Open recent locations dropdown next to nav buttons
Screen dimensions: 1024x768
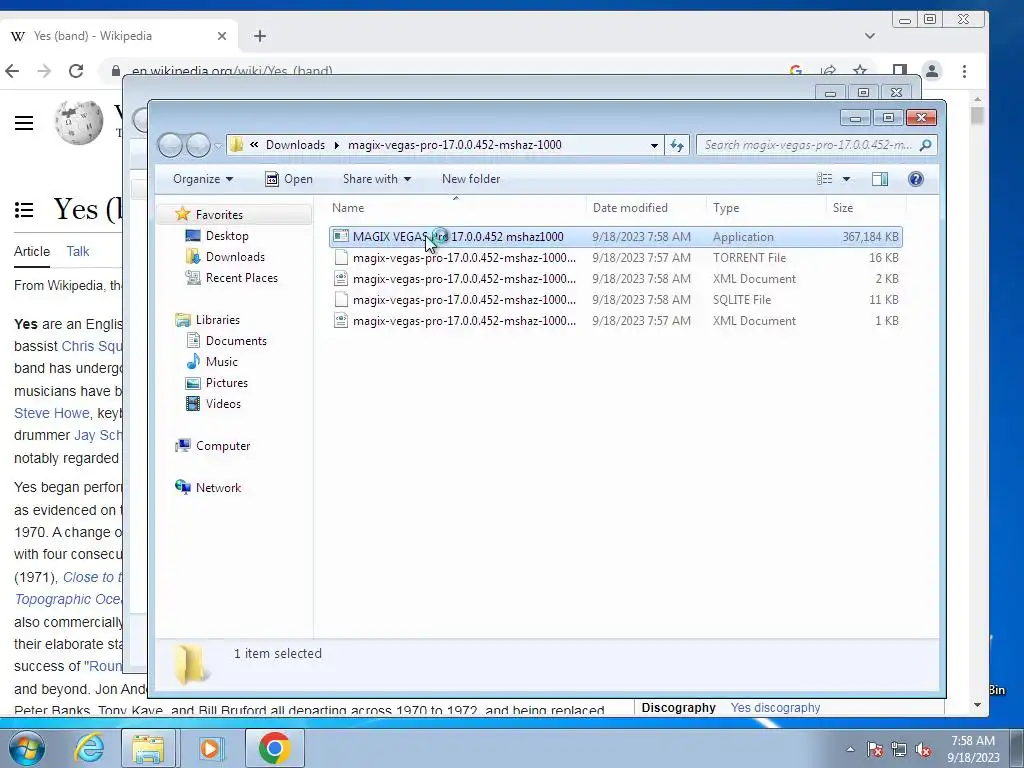[218, 146]
